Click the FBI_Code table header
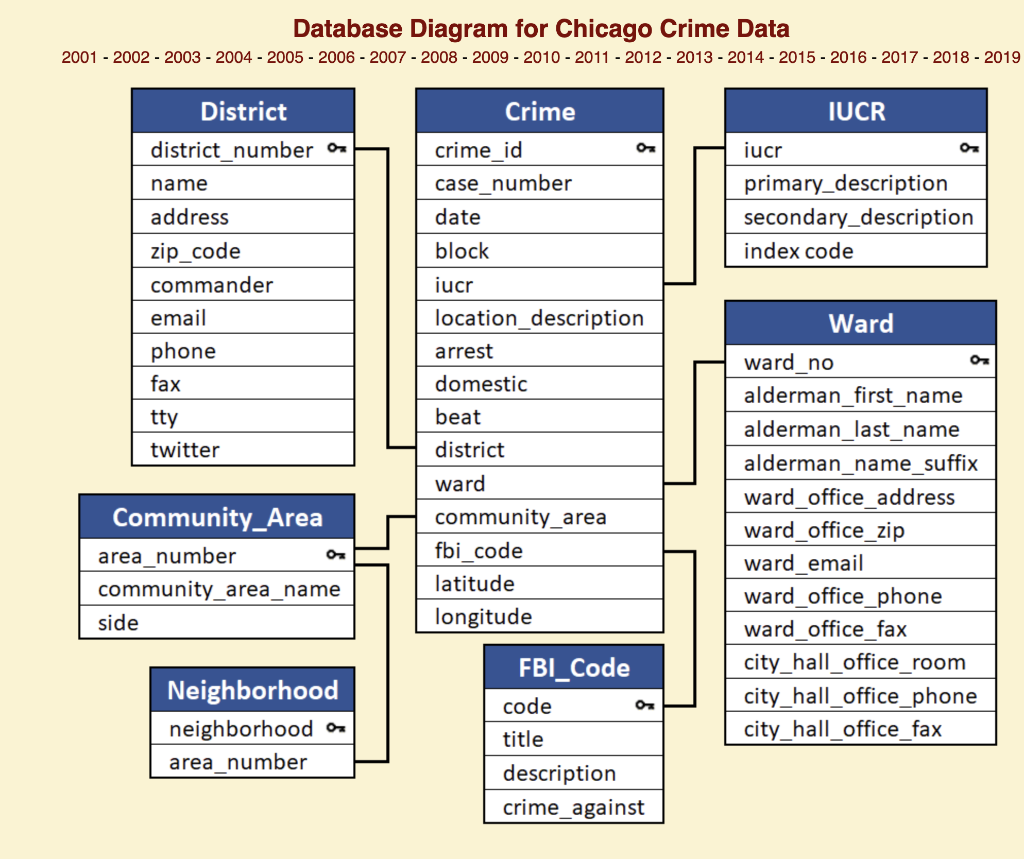The width and height of the screenshot is (1024, 859). 573,668
